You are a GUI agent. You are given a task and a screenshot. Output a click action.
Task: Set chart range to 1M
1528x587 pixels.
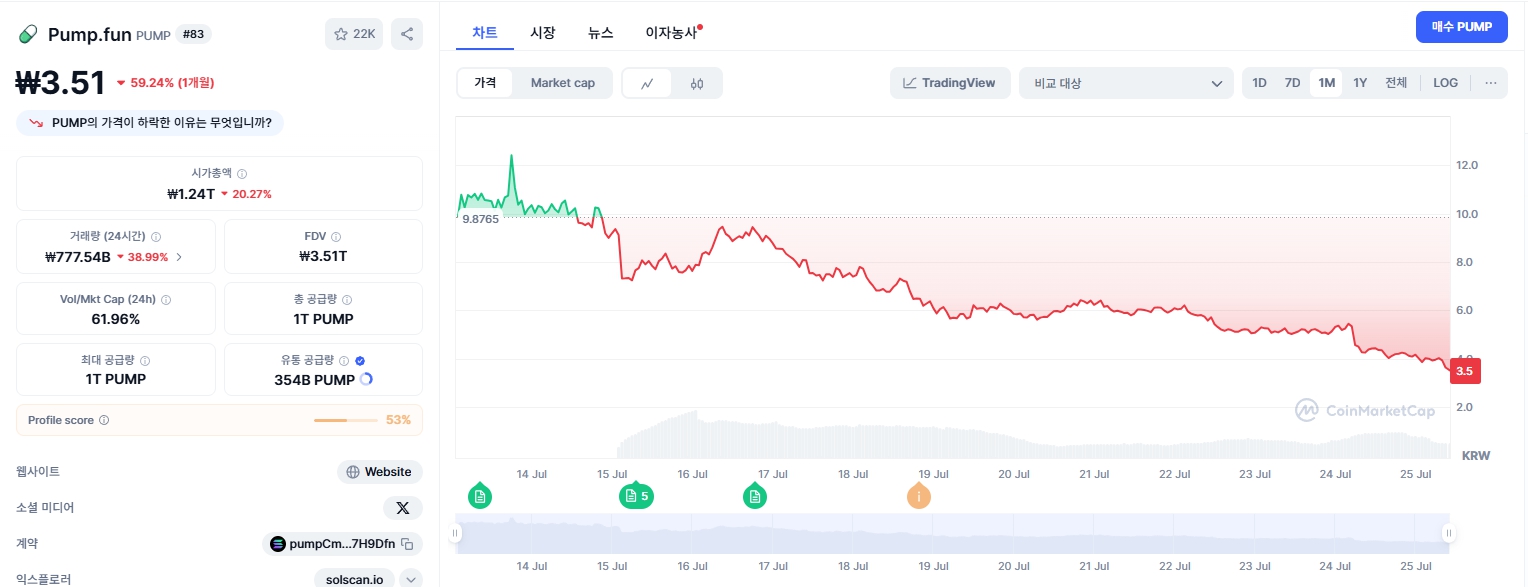tap(1326, 83)
